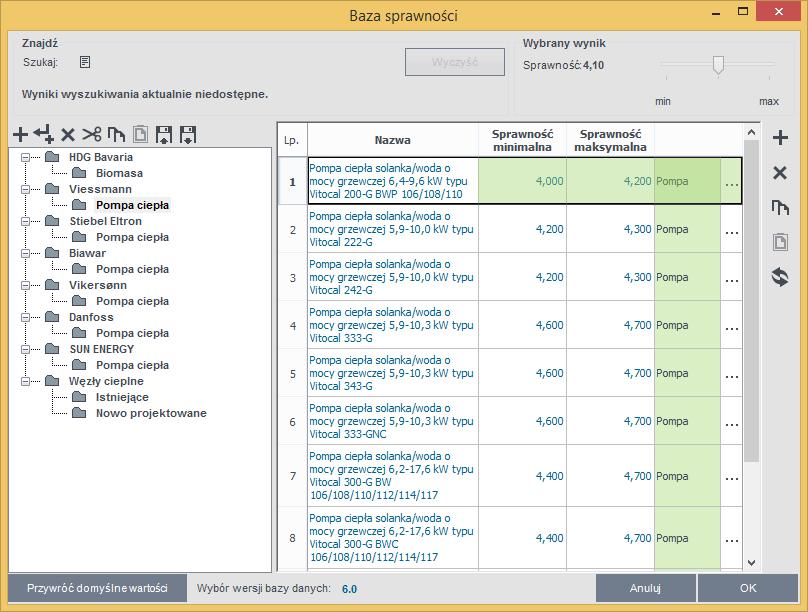Click the scissors cut icon in tree toolbar
The image size is (808, 612).
tap(92, 134)
